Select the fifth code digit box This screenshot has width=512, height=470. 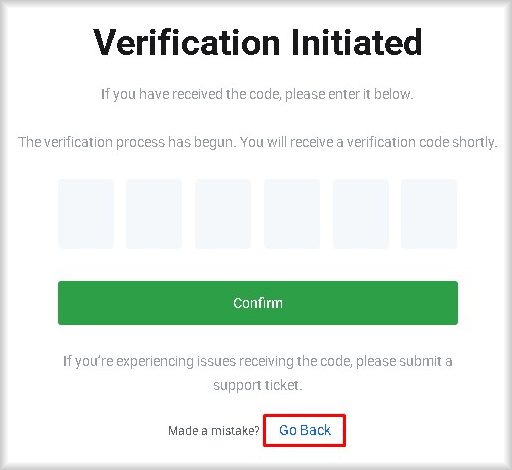pos(361,214)
